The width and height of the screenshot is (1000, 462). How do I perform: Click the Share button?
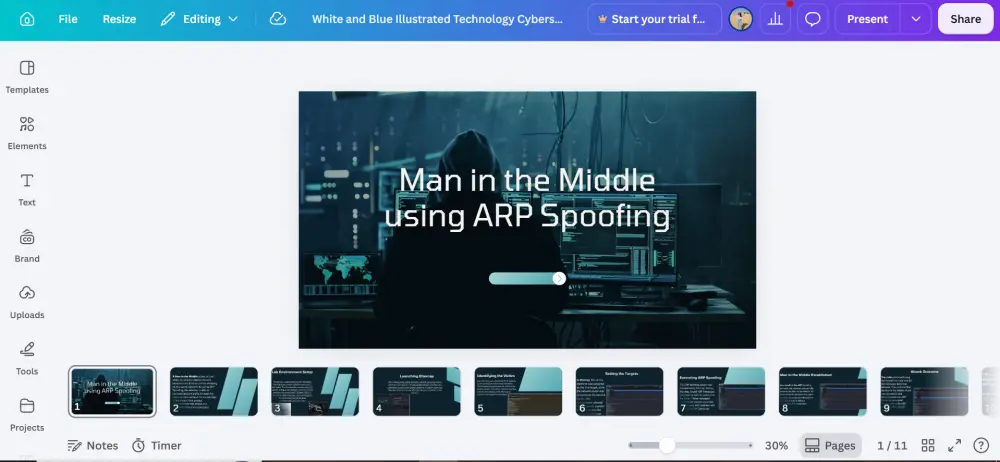[966, 19]
